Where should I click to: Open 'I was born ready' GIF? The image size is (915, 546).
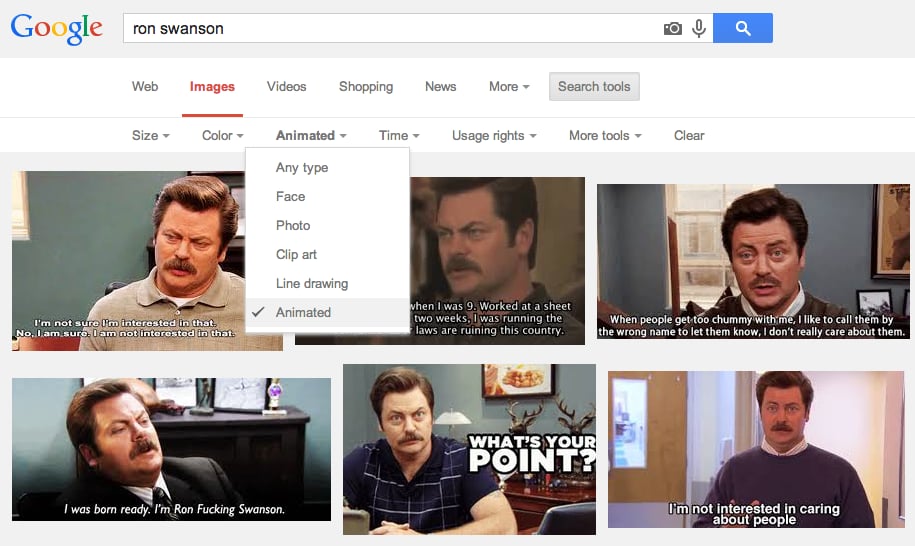[x=172, y=449]
